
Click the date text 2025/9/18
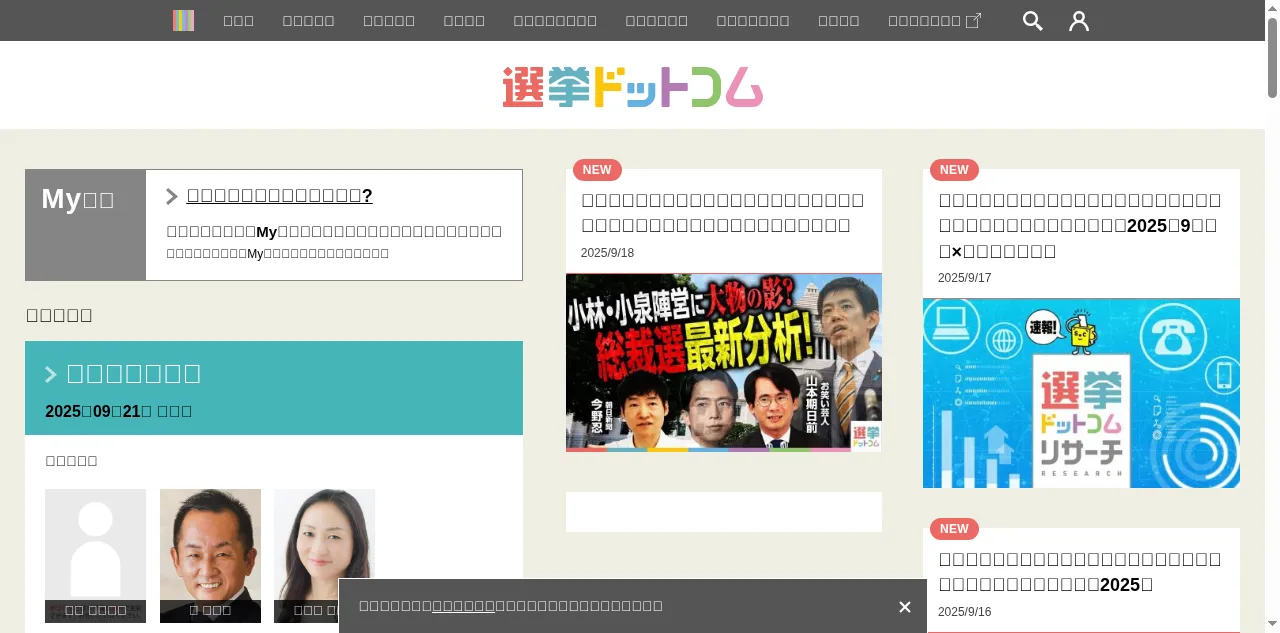(607, 253)
